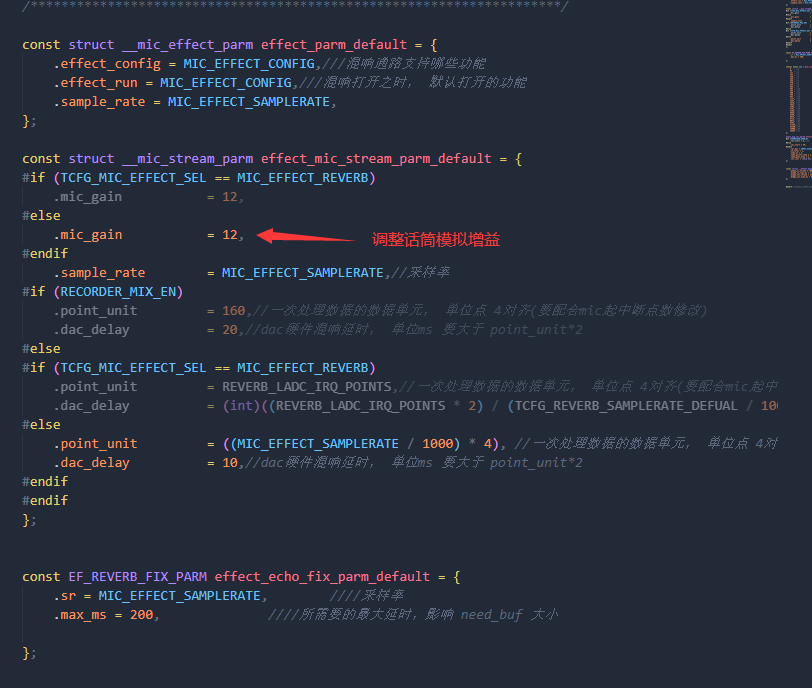Viewport: 812px width, 688px height.
Task: Click the dac_delay value 10
Action: pos(229,463)
